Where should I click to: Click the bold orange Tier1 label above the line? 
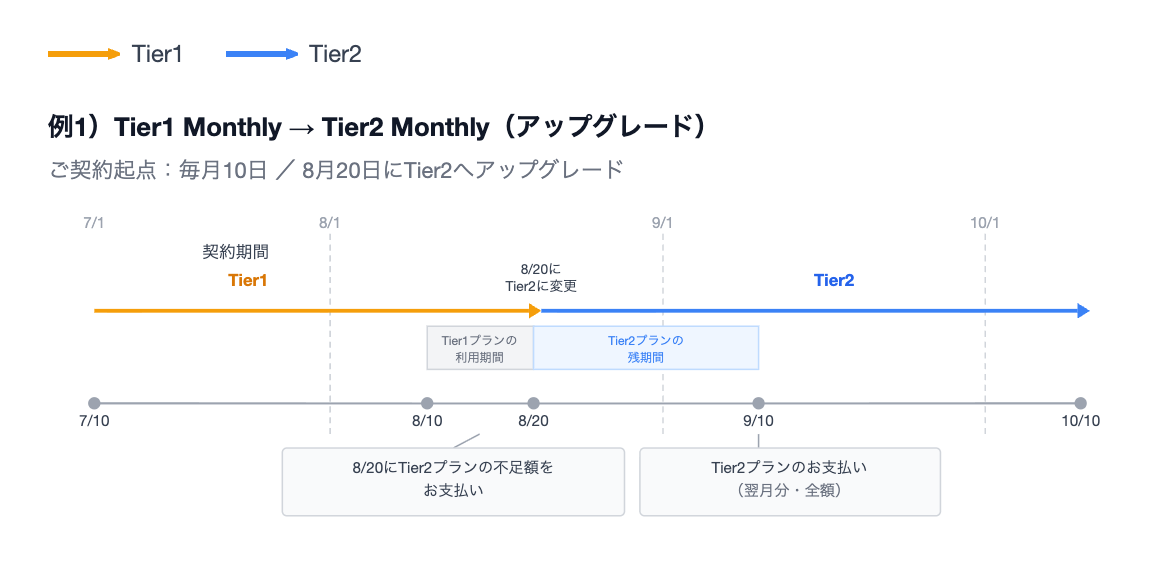[248, 280]
